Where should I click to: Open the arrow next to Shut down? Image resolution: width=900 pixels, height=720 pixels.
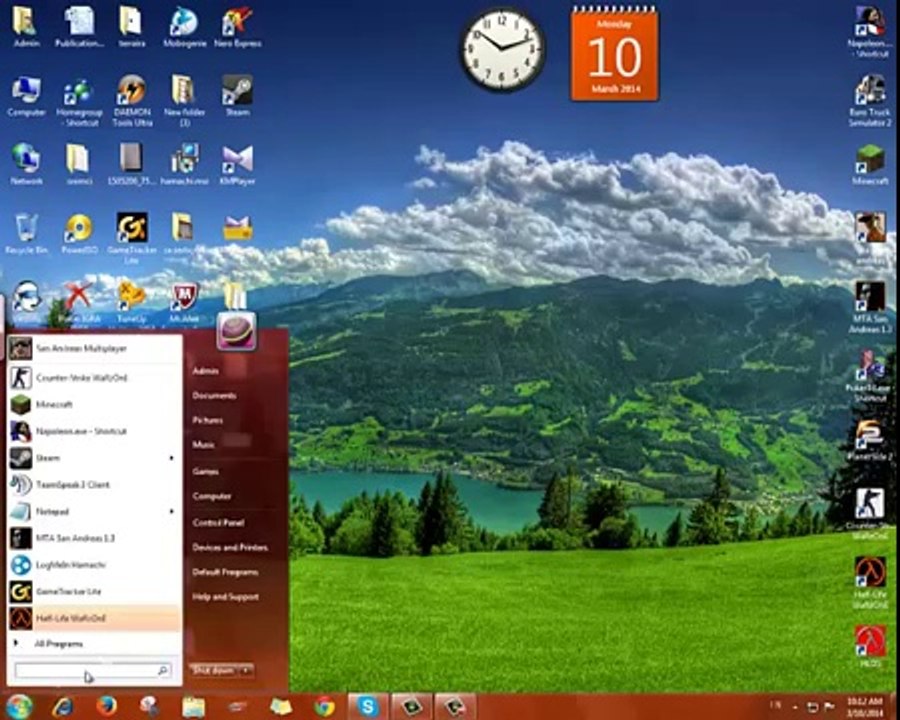pyautogui.click(x=246, y=670)
